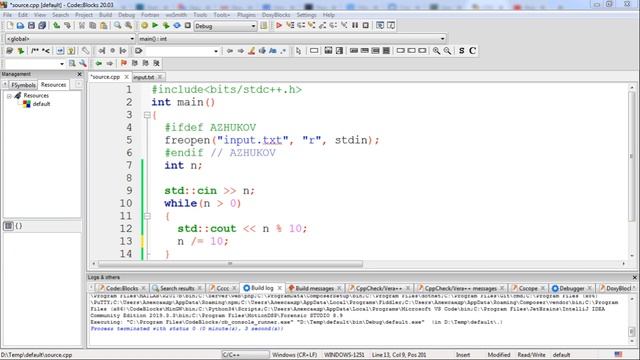This screenshot has height=360, width=640.
Task: Open the C/C++ language selector in status bar
Action: pyautogui.click(x=245, y=355)
